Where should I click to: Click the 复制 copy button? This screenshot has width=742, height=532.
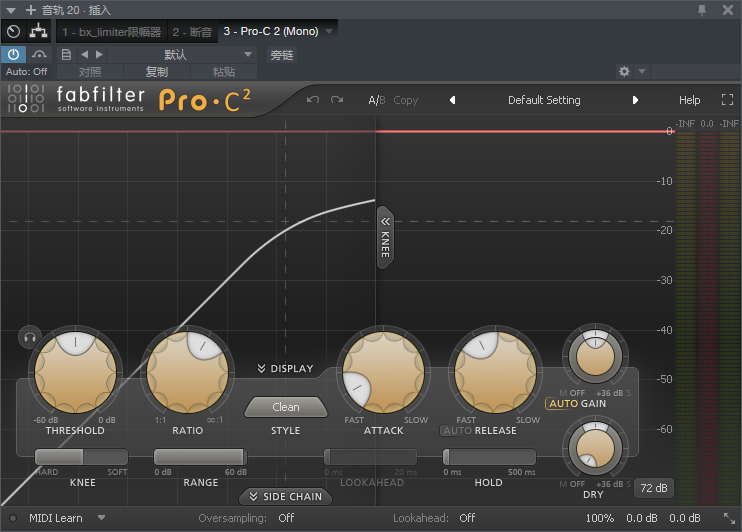[157, 72]
